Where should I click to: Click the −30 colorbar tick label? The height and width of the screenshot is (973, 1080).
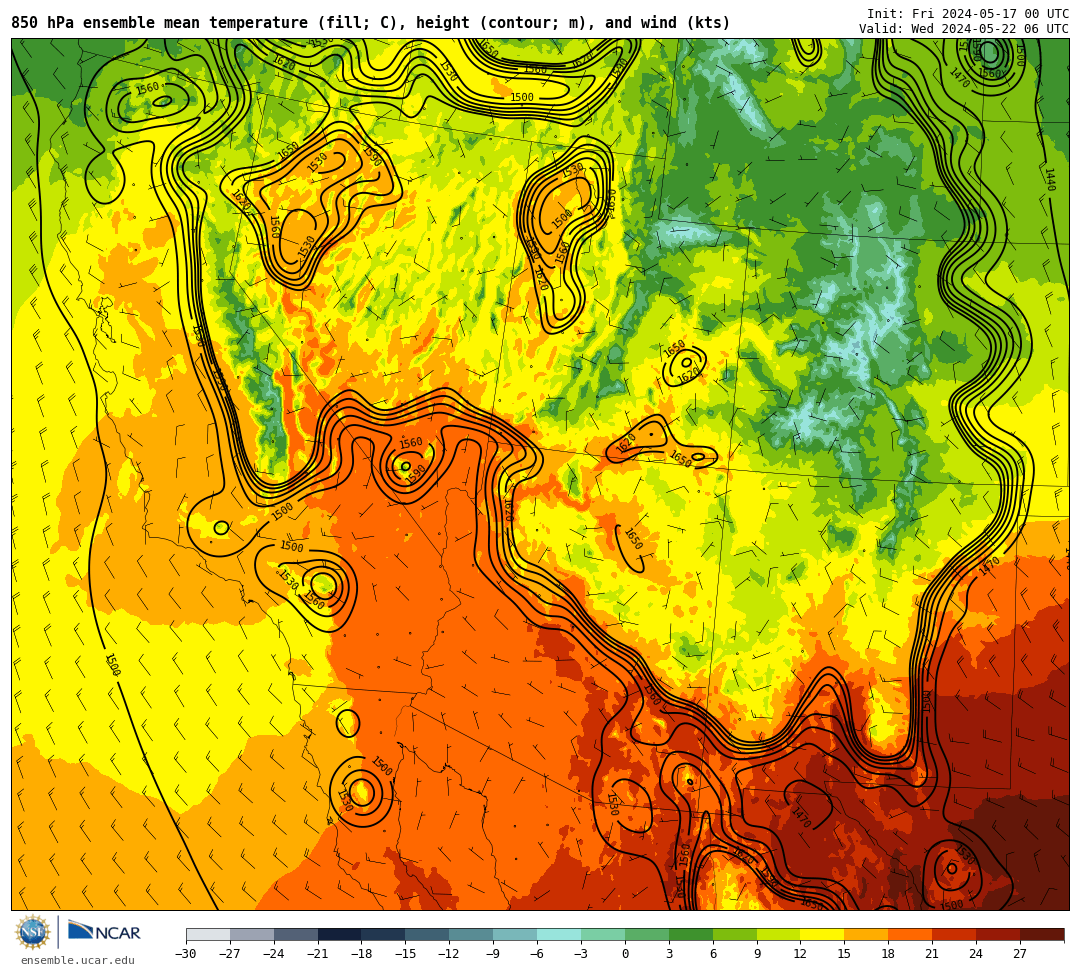[x=185, y=954]
